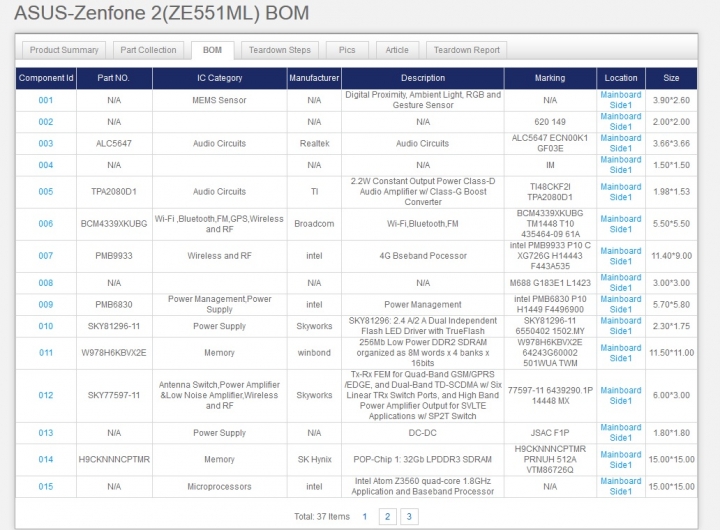Click MEMS Sensor category cell
This screenshot has width=720, height=530.
click(x=219, y=100)
